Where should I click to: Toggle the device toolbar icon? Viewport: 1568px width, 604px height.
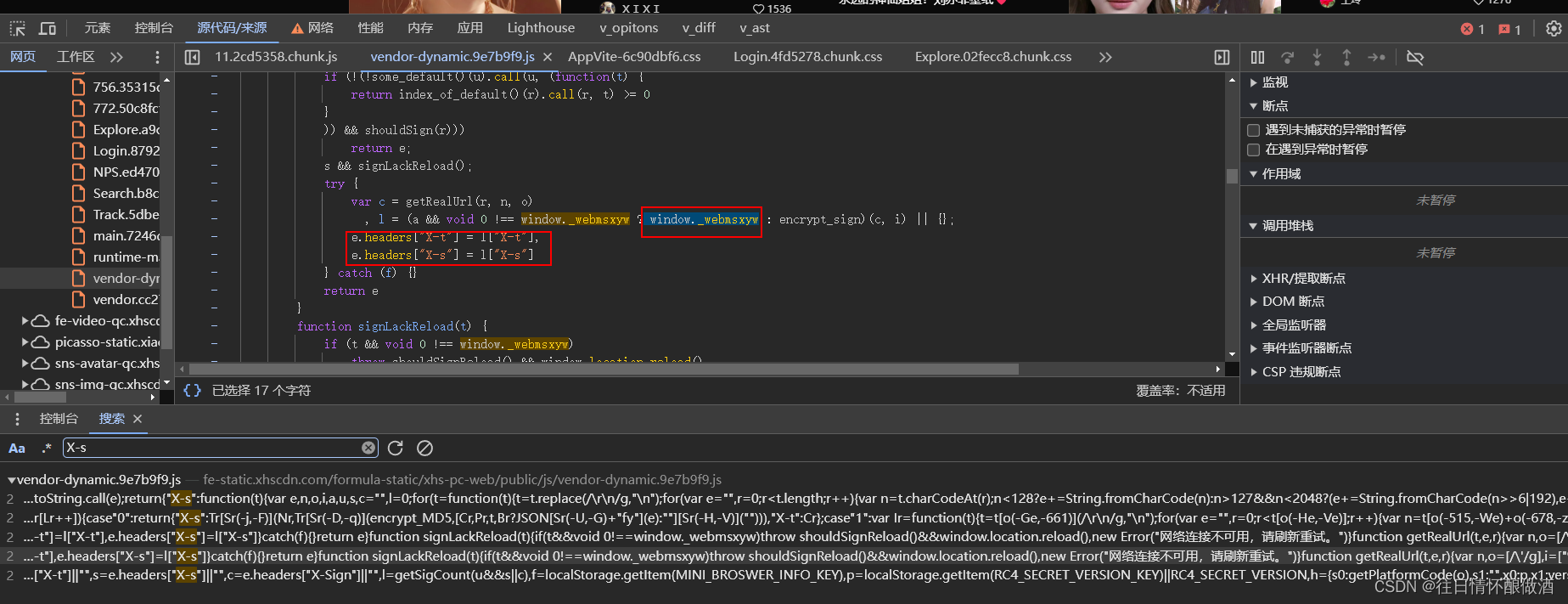point(48,28)
